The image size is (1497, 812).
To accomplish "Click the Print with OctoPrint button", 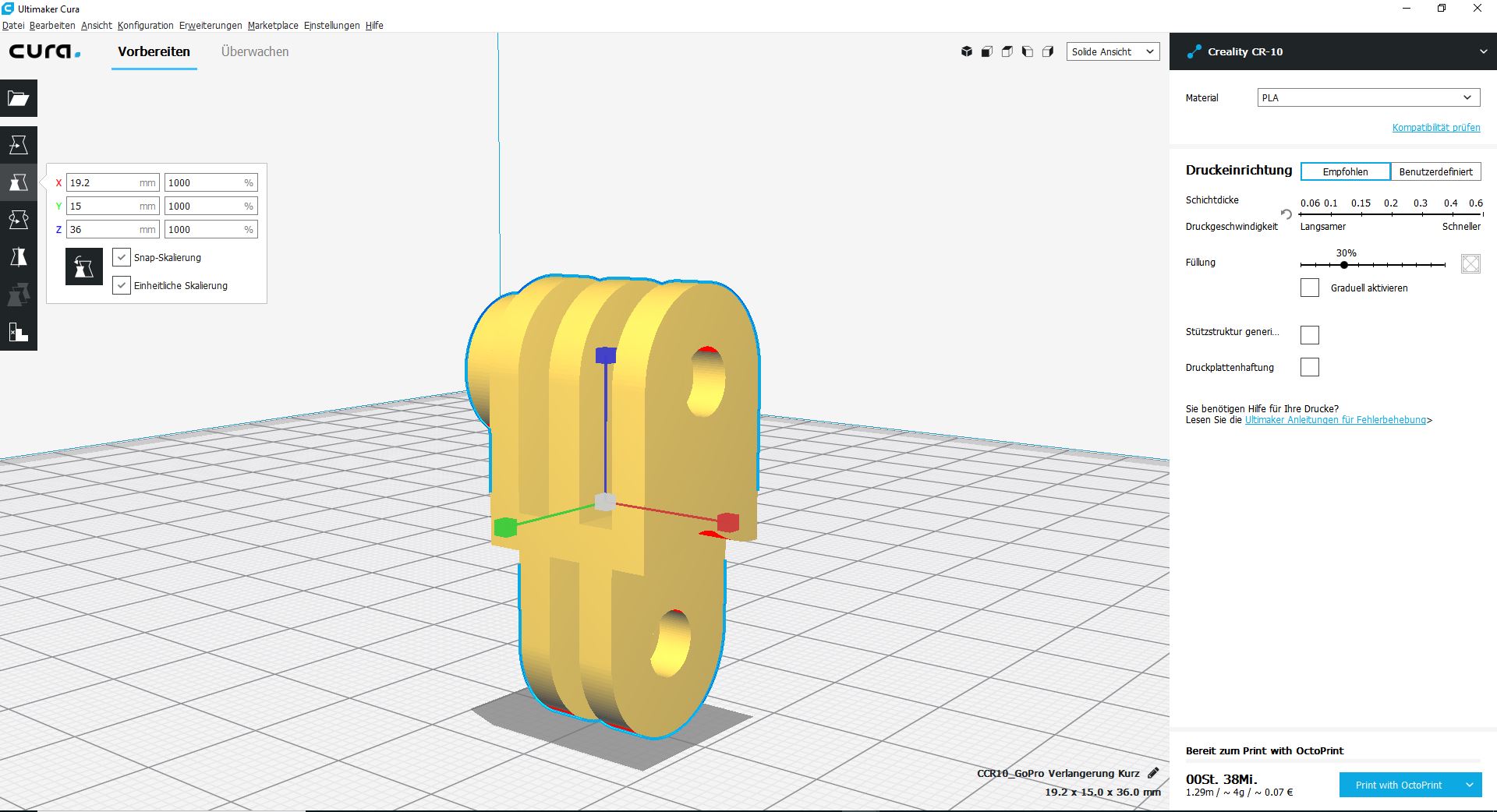I will pyautogui.click(x=1399, y=785).
